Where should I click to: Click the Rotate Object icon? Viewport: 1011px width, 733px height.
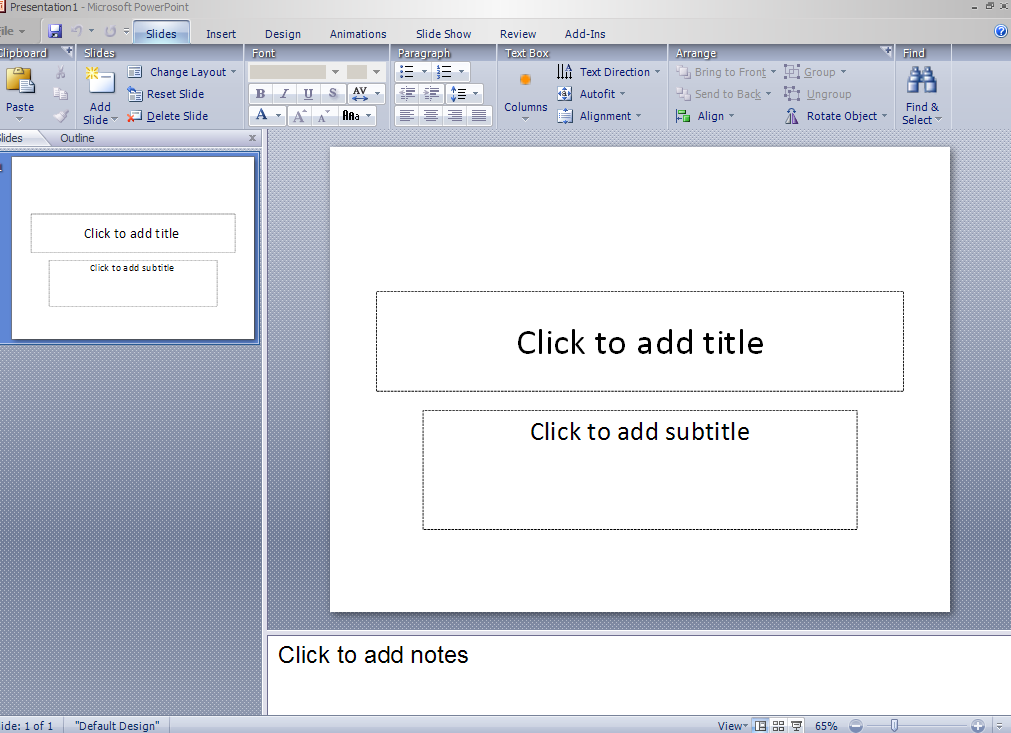(792, 116)
